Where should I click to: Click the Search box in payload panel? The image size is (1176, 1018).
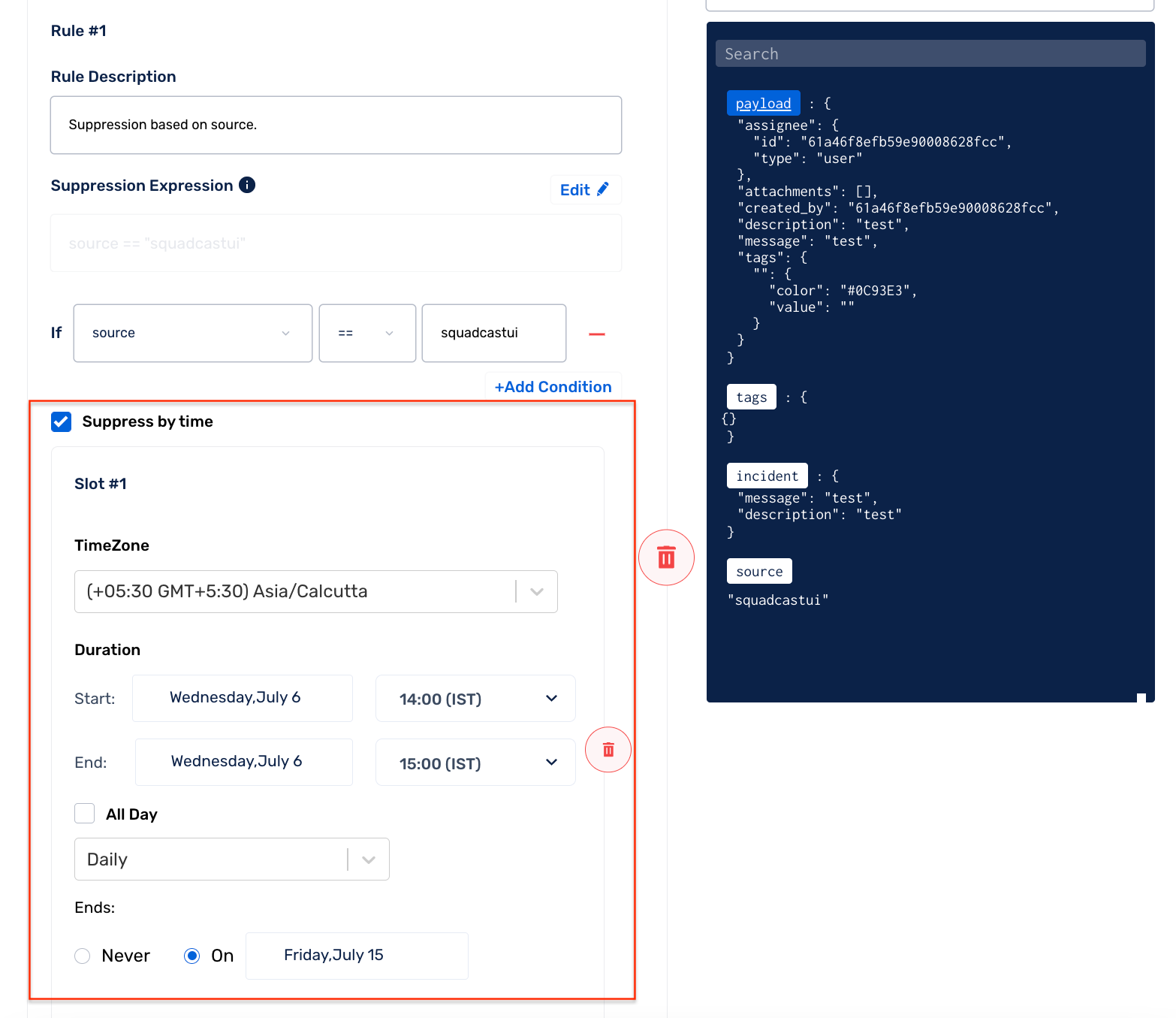click(x=930, y=53)
